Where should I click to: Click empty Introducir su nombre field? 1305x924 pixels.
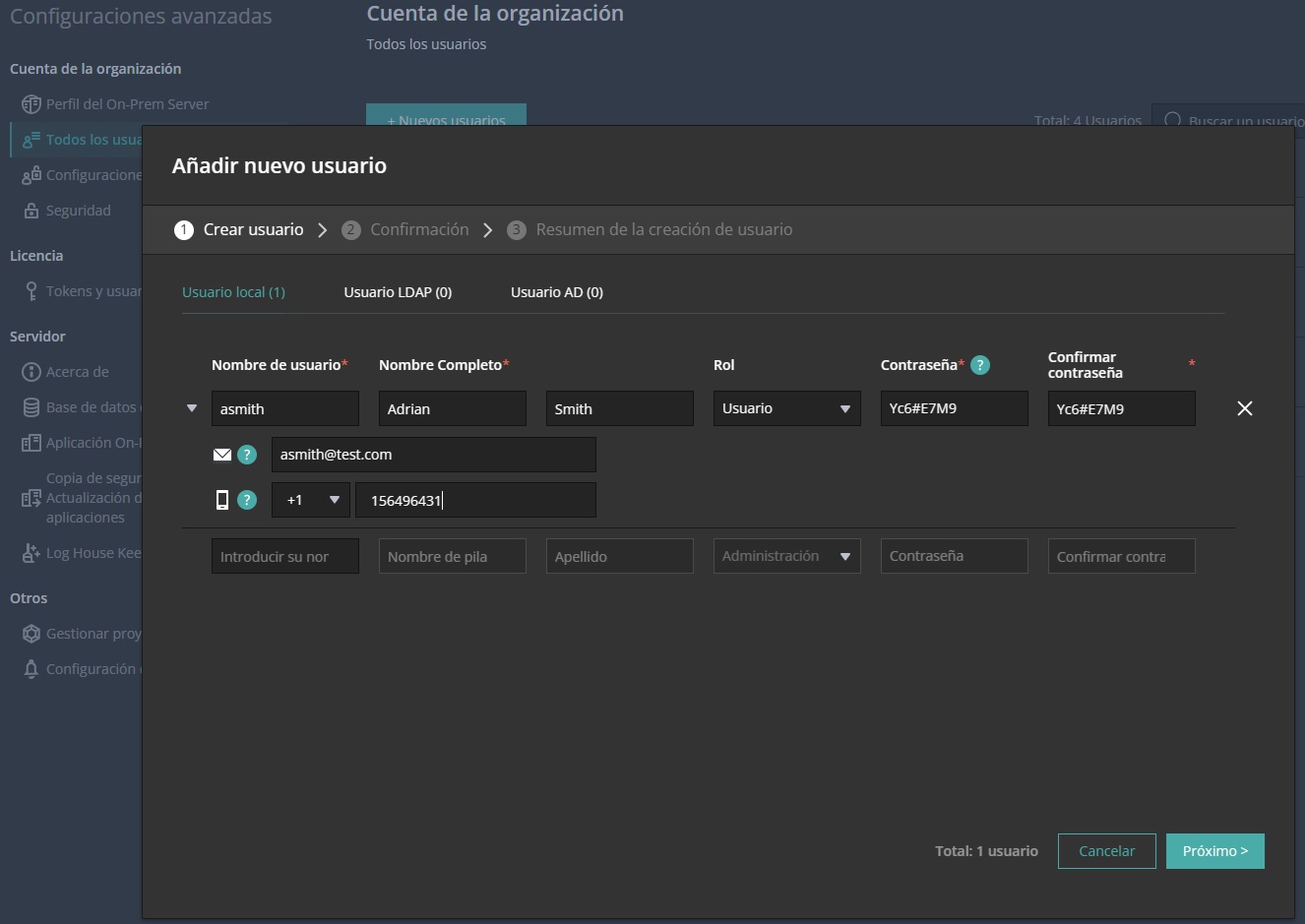285,556
